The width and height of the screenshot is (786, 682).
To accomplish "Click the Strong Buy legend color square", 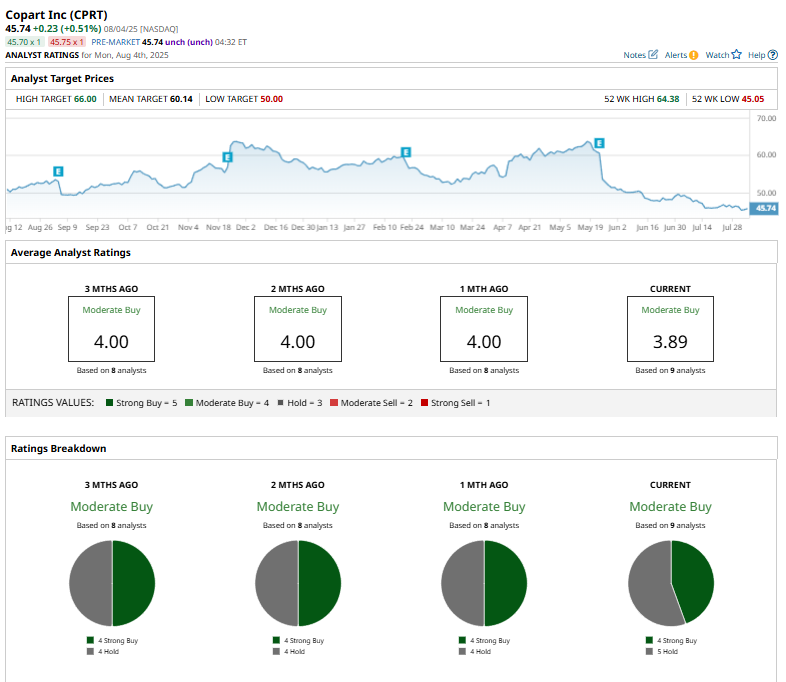I will pos(109,402).
